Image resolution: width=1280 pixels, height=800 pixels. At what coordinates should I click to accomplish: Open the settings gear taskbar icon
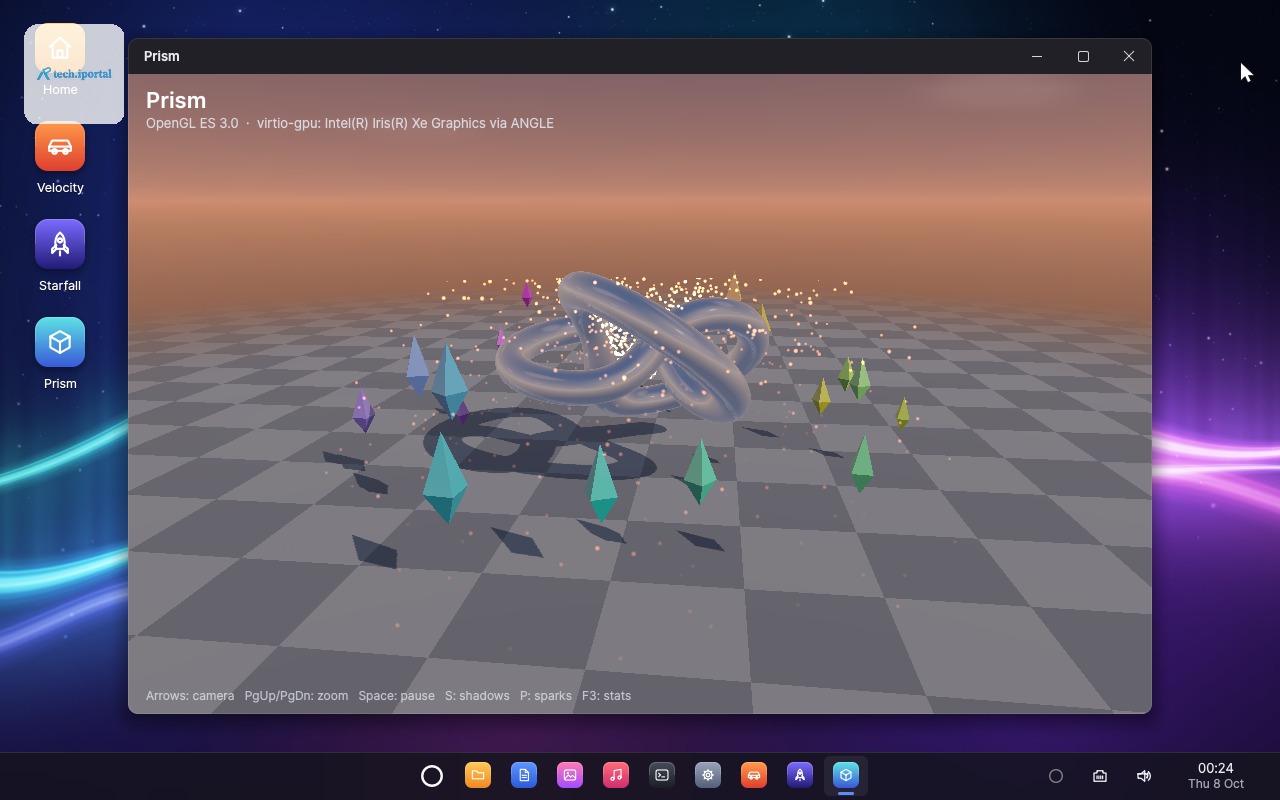[708, 775]
